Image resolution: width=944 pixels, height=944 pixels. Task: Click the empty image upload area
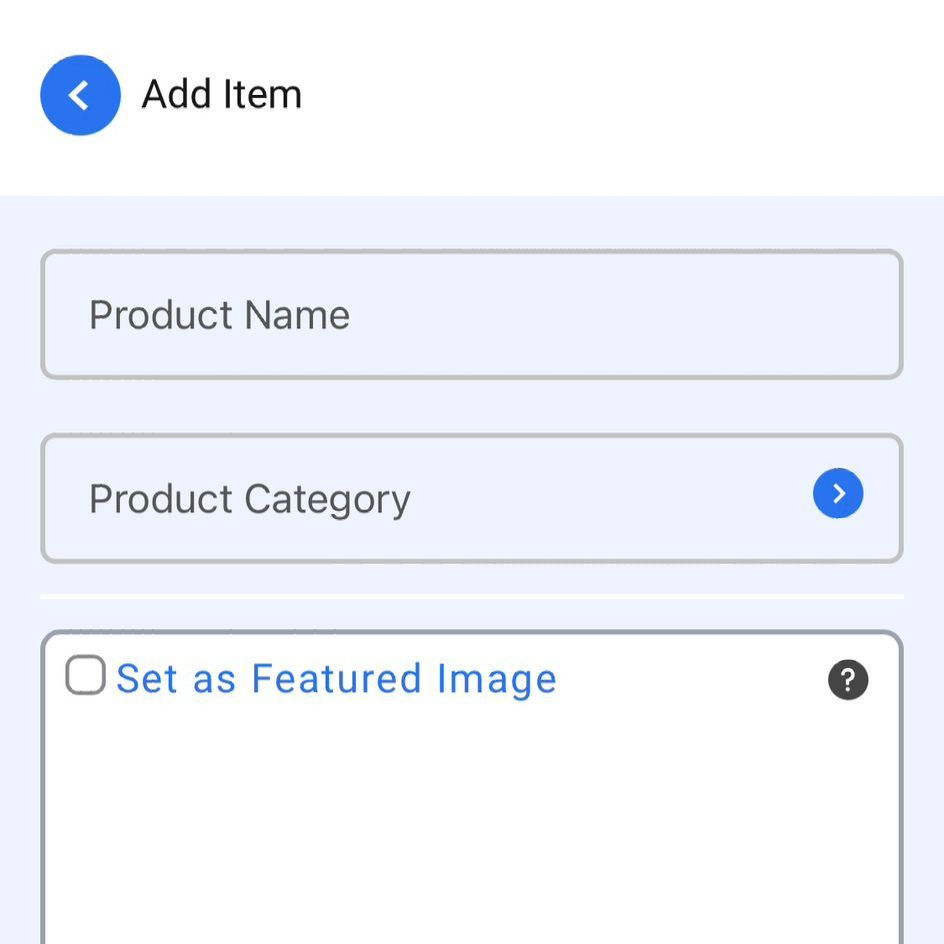[x=472, y=825]
